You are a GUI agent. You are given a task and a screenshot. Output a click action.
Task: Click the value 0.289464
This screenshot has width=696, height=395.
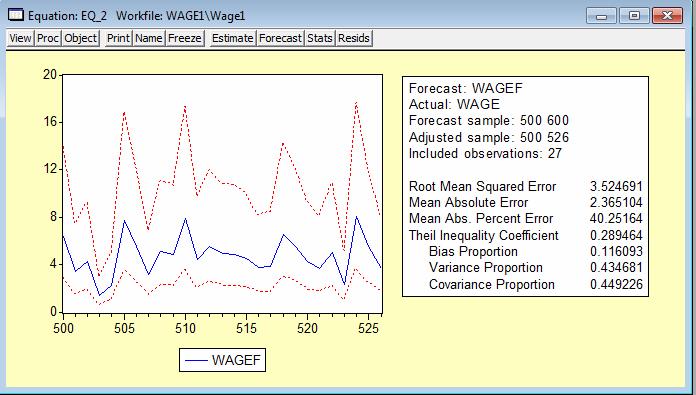(616, 235)
